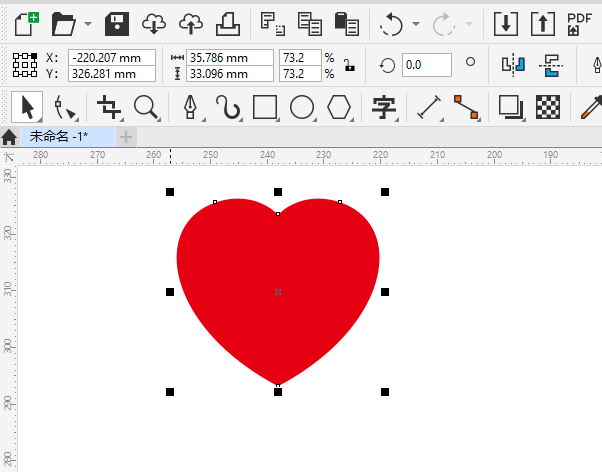Open the Welcome home tab
602x472 pixels.
[10, 137]
